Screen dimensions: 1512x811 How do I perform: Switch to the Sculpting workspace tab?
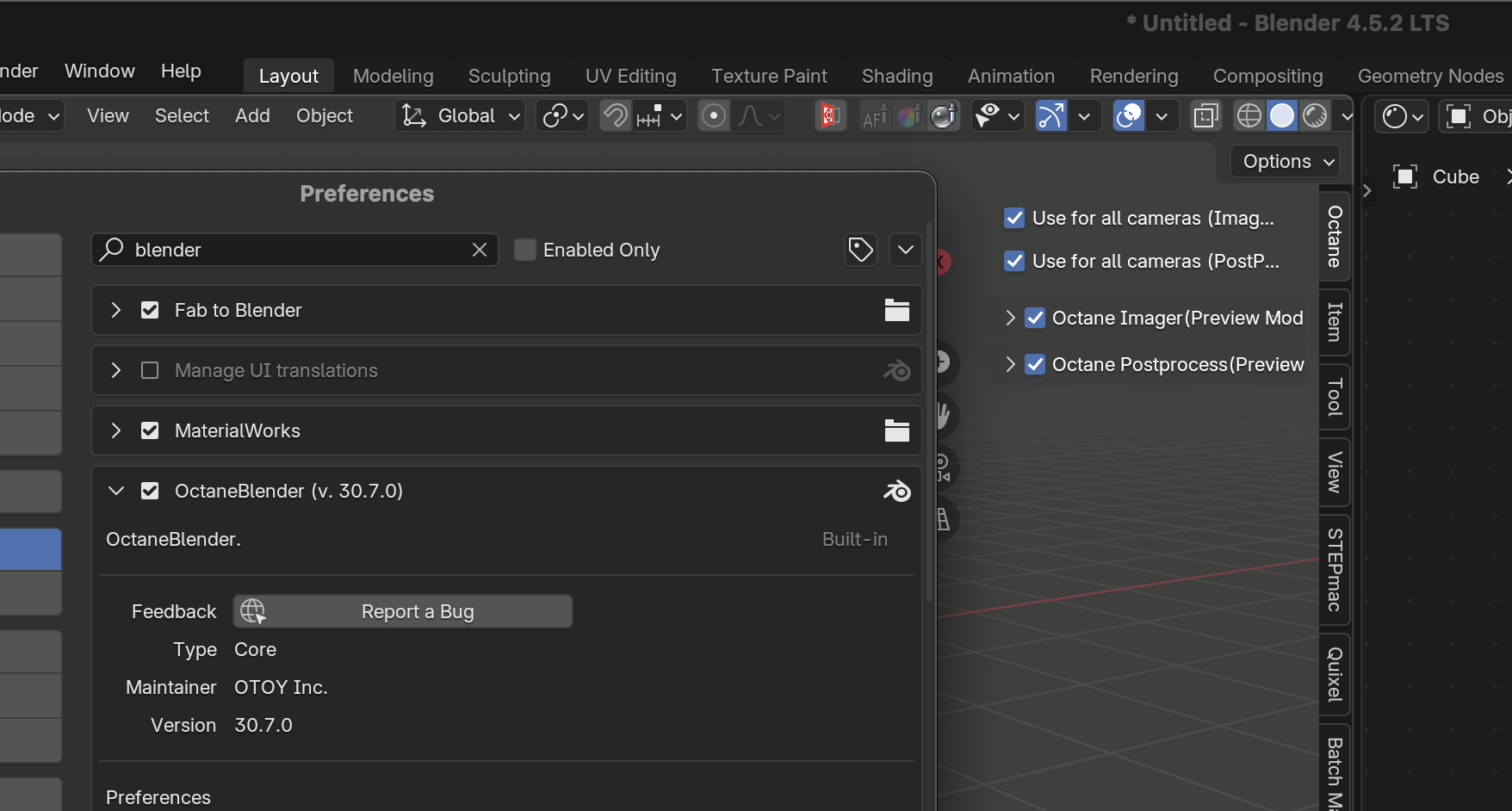click(510, 76)
